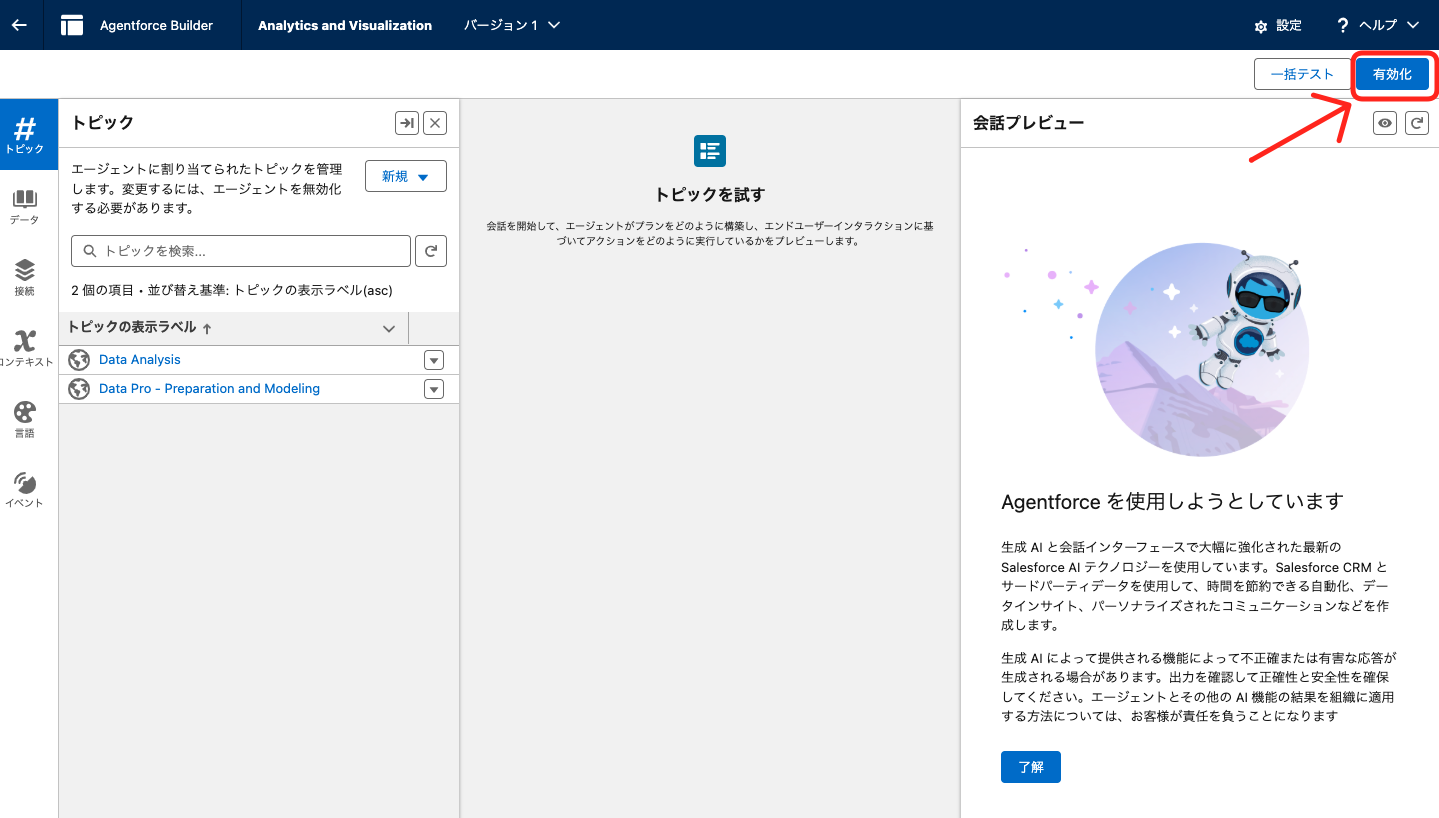Open the column header chevron menu

[390, 328]
